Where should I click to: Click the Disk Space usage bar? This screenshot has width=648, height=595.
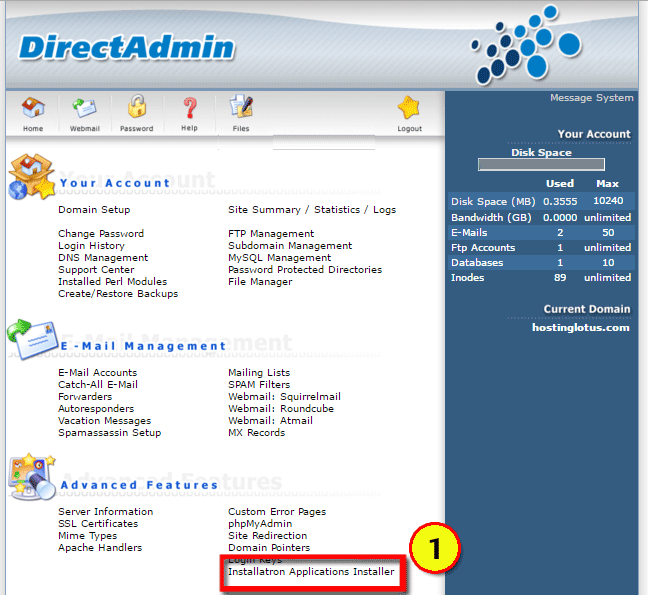(541, 164)
